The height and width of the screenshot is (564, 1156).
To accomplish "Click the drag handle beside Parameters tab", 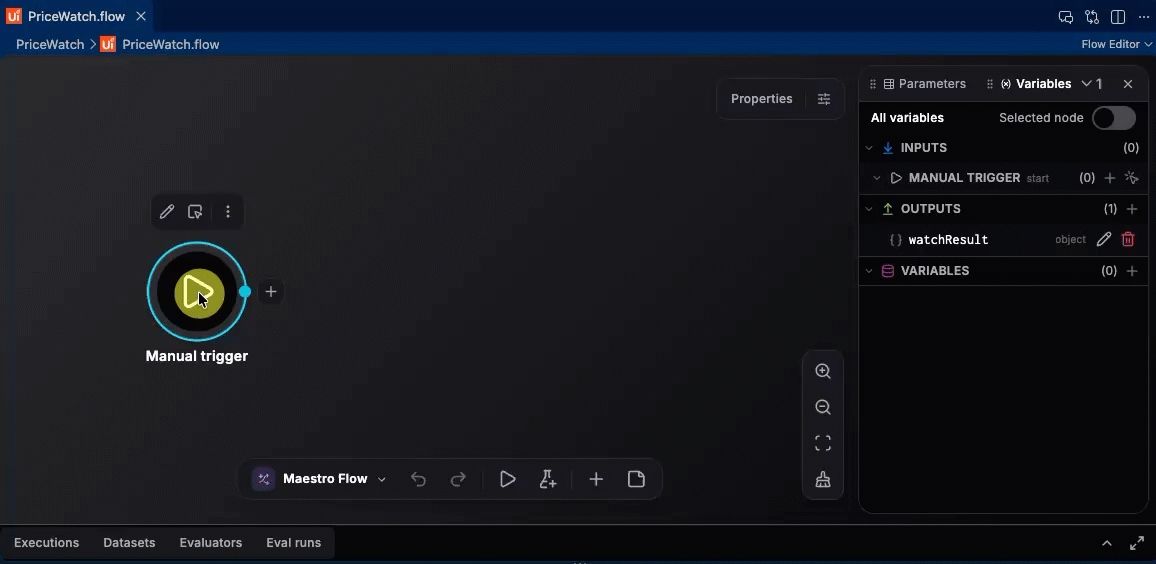I will [873, 84].
